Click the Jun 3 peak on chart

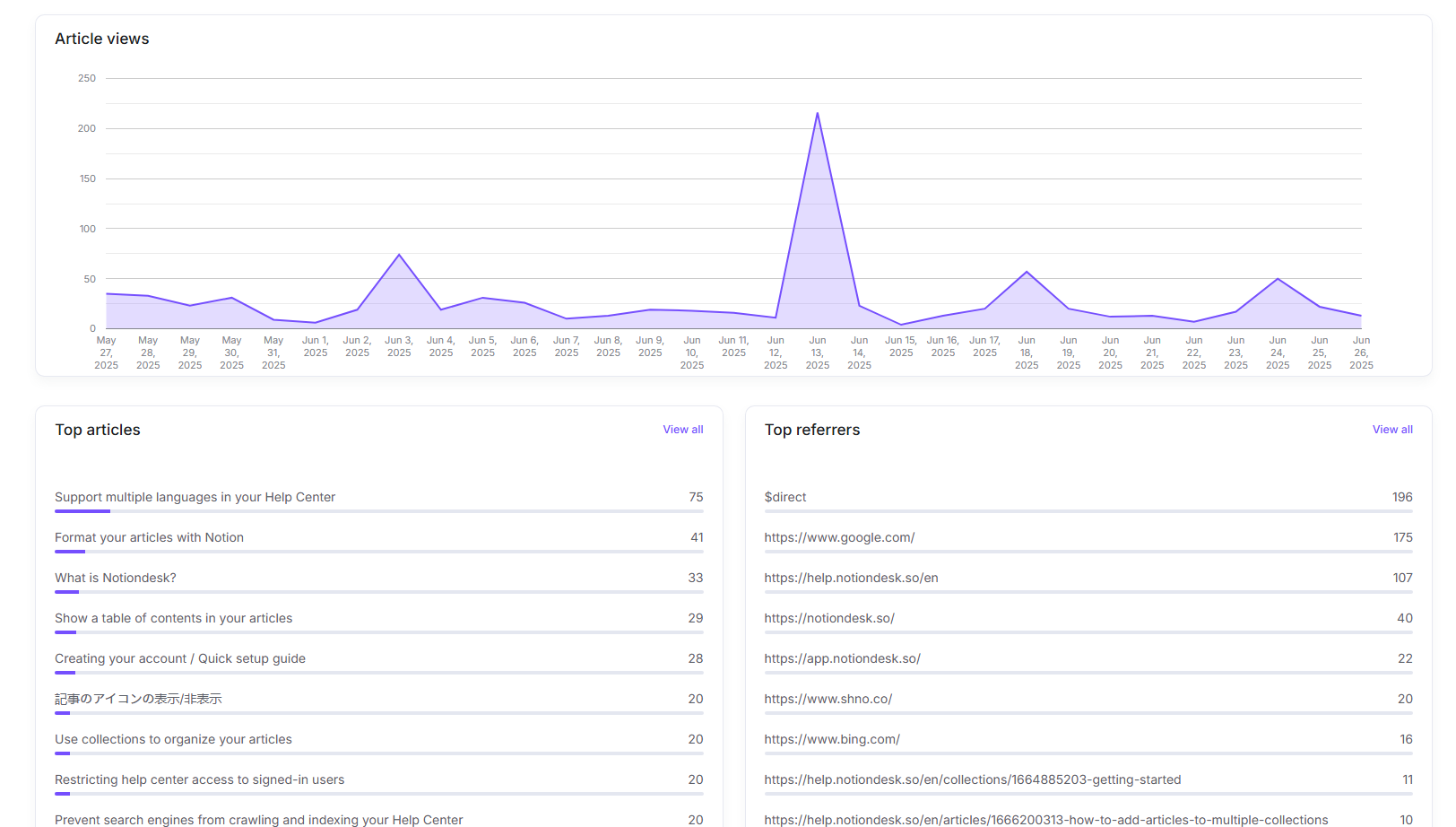tap(399, 256)
